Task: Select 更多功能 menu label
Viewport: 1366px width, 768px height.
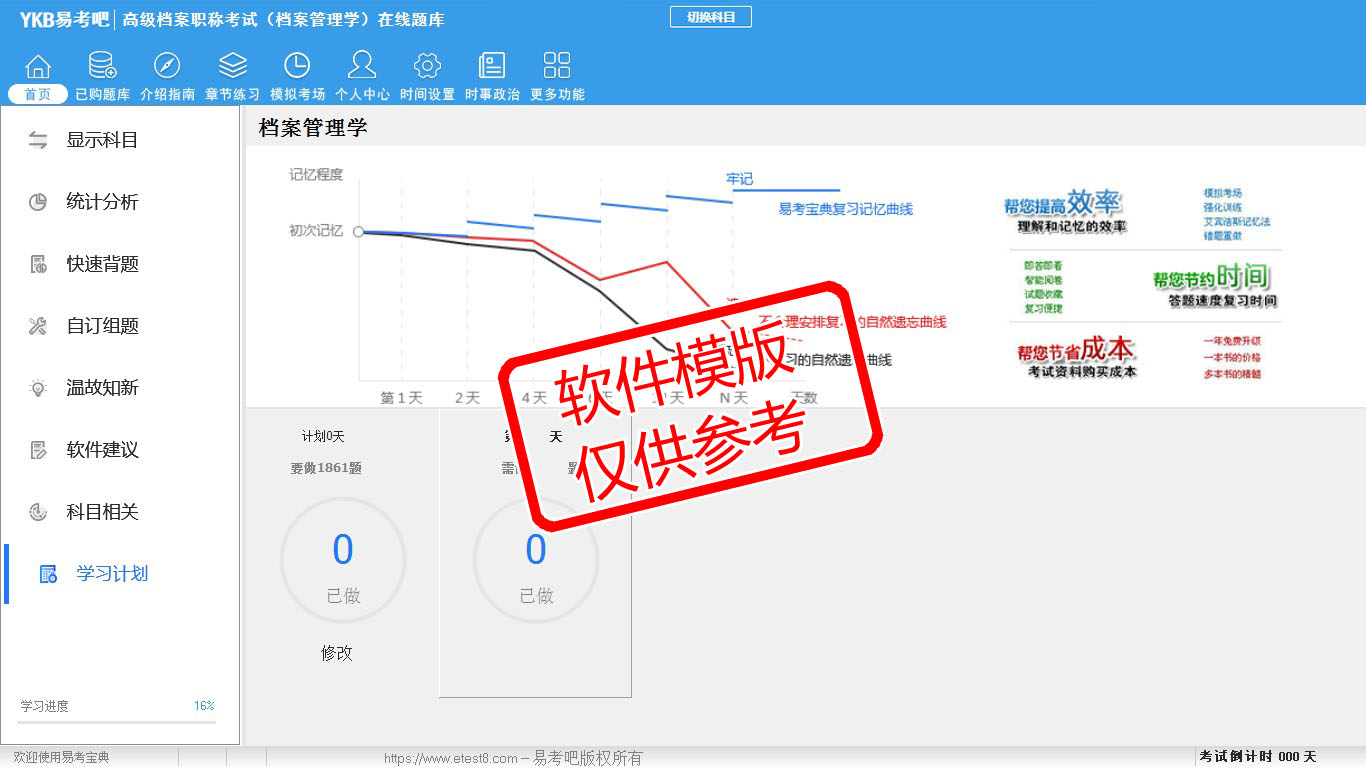Action: pyautogui.click(x=557, y=94)
